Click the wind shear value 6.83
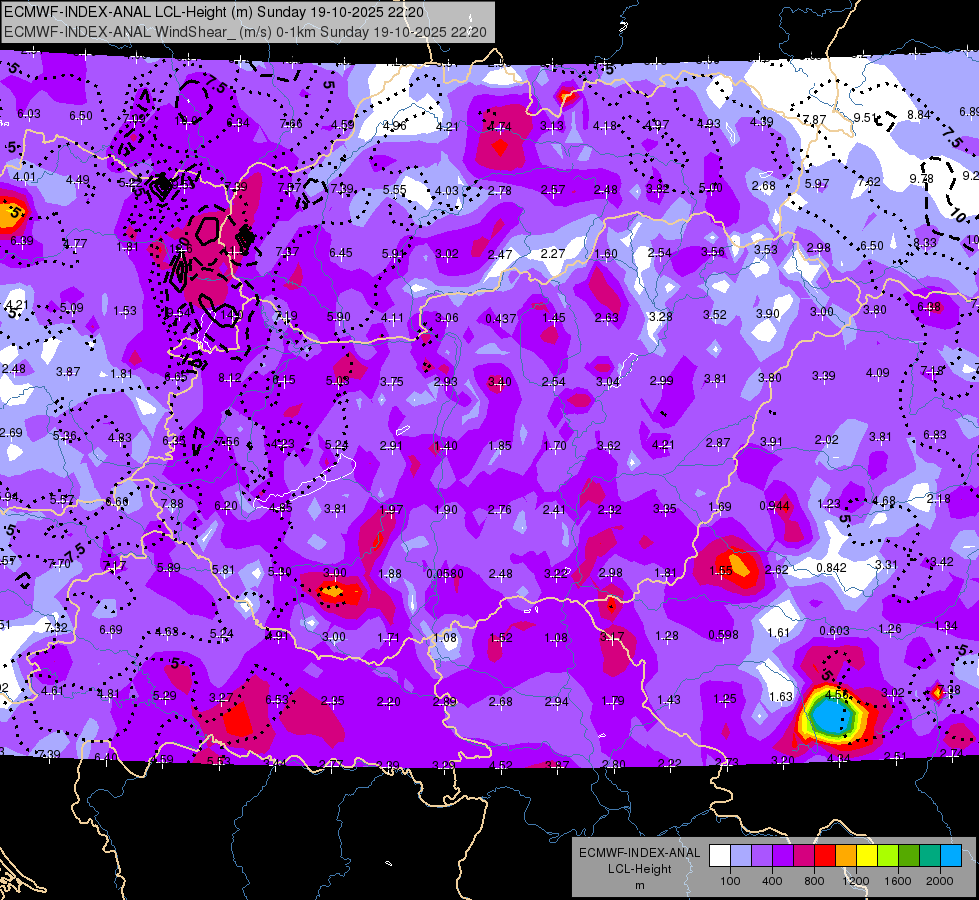 [935, 435]
